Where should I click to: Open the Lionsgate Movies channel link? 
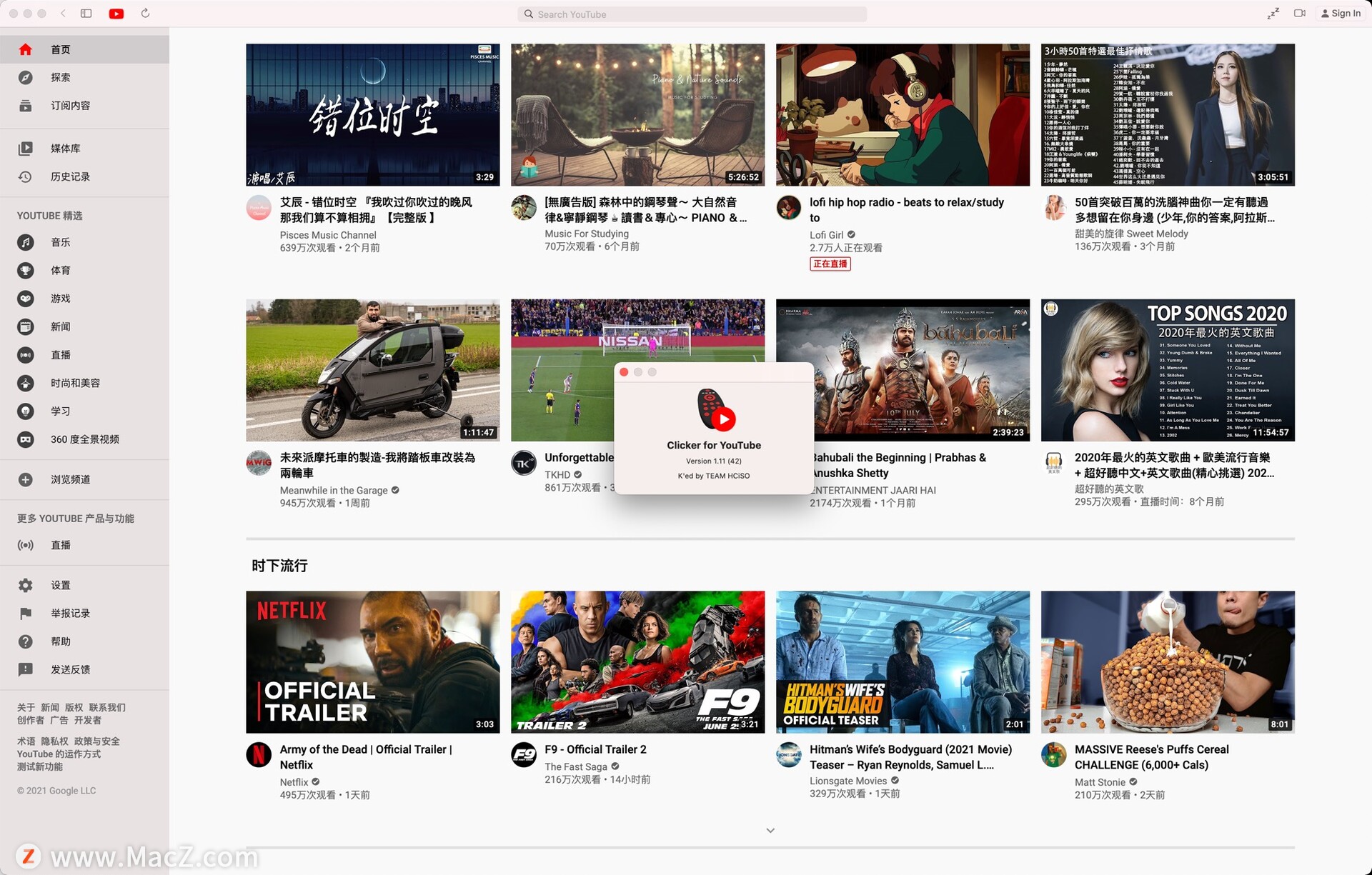tap(848, 781)
